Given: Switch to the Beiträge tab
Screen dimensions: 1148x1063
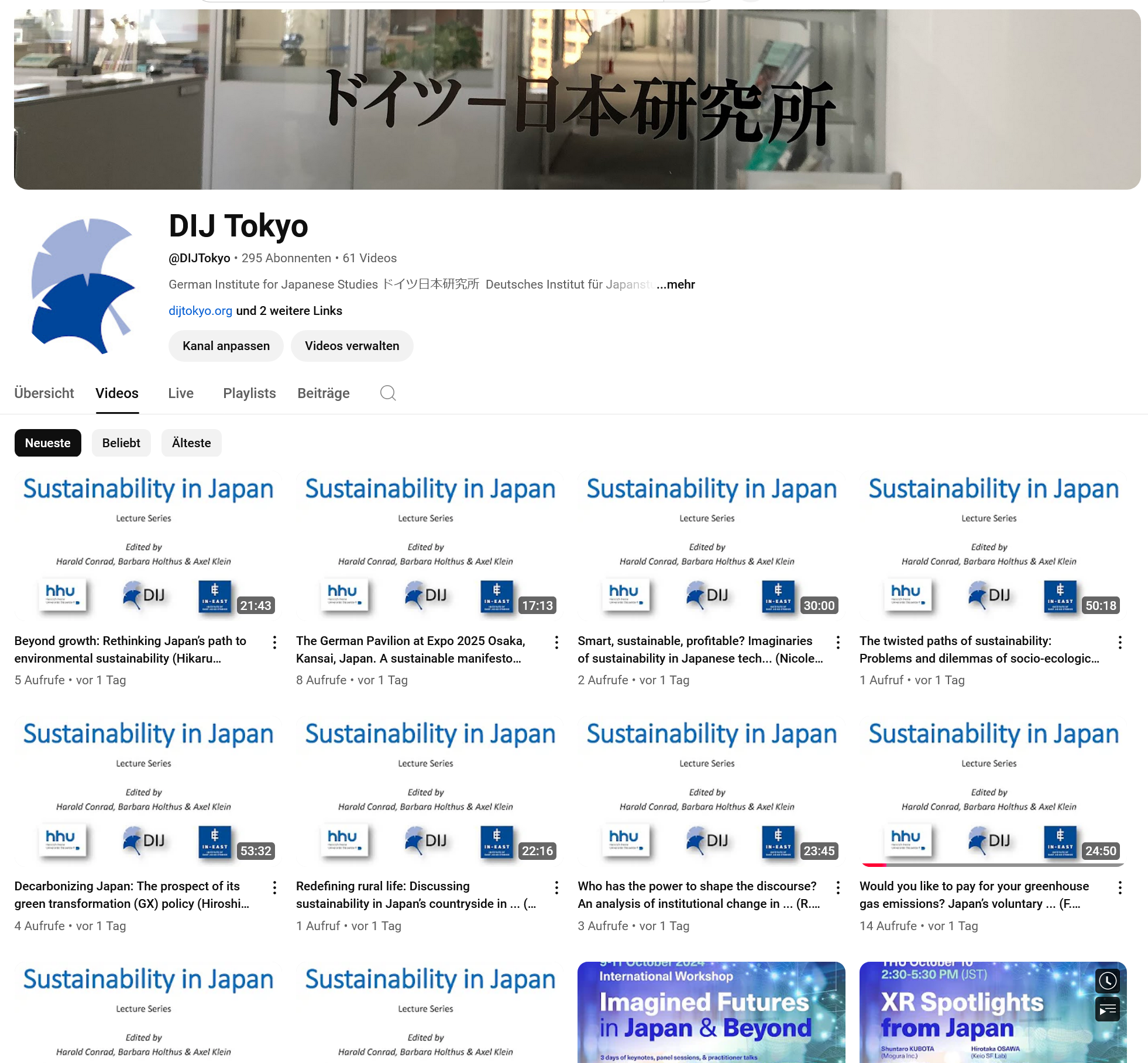Looking at the screenshot, I should [324, 393].
